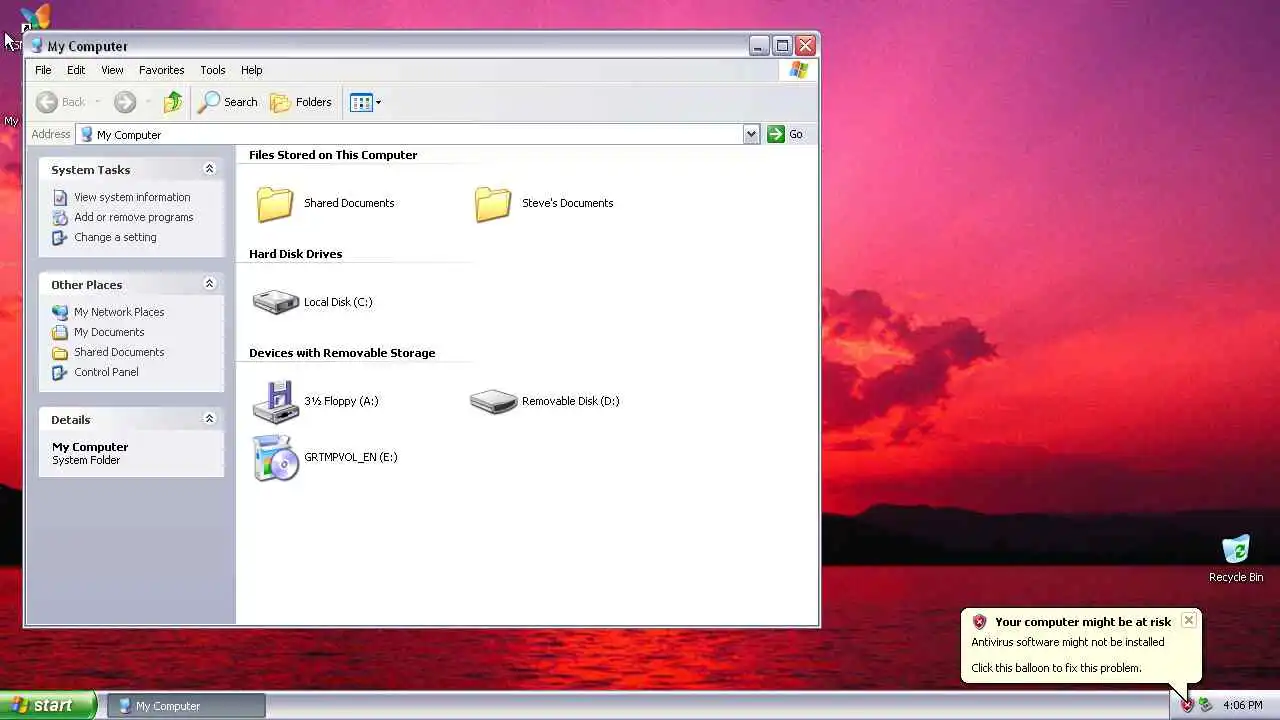1280x720 pixels.
Task: Click the Start button
Action: [48, 705]
